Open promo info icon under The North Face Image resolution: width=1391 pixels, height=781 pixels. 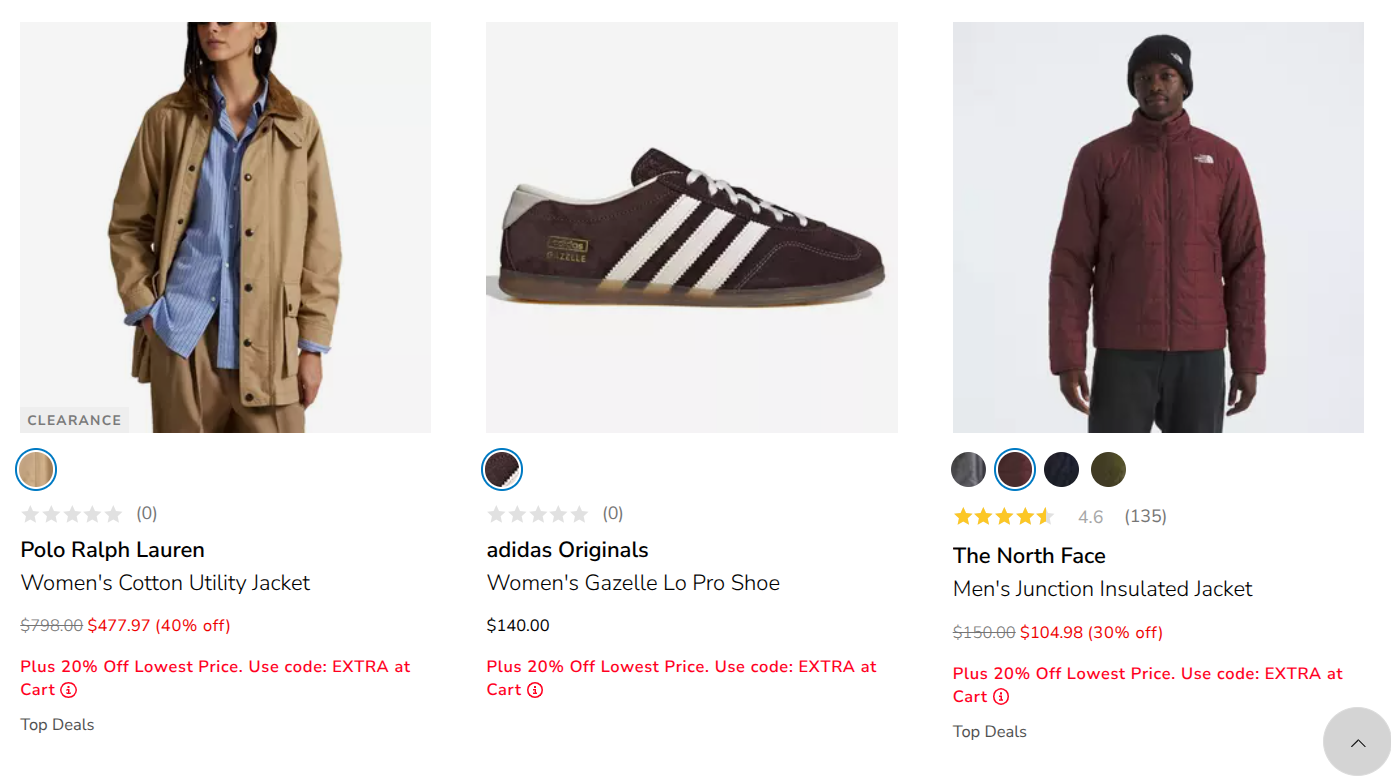click(1001, 697)
